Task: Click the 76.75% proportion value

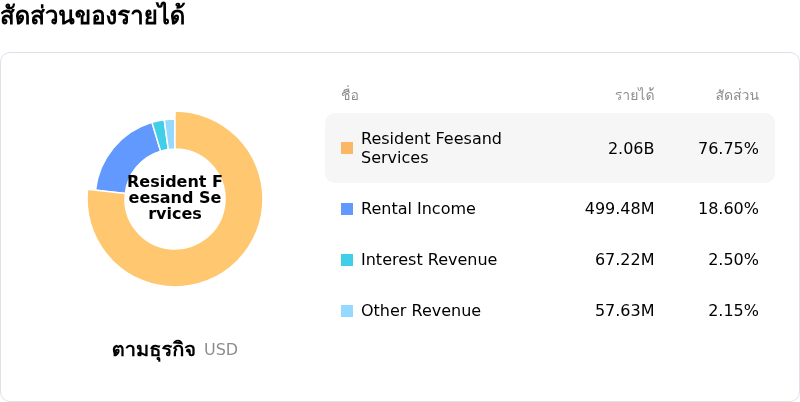Action: (728, 148)
